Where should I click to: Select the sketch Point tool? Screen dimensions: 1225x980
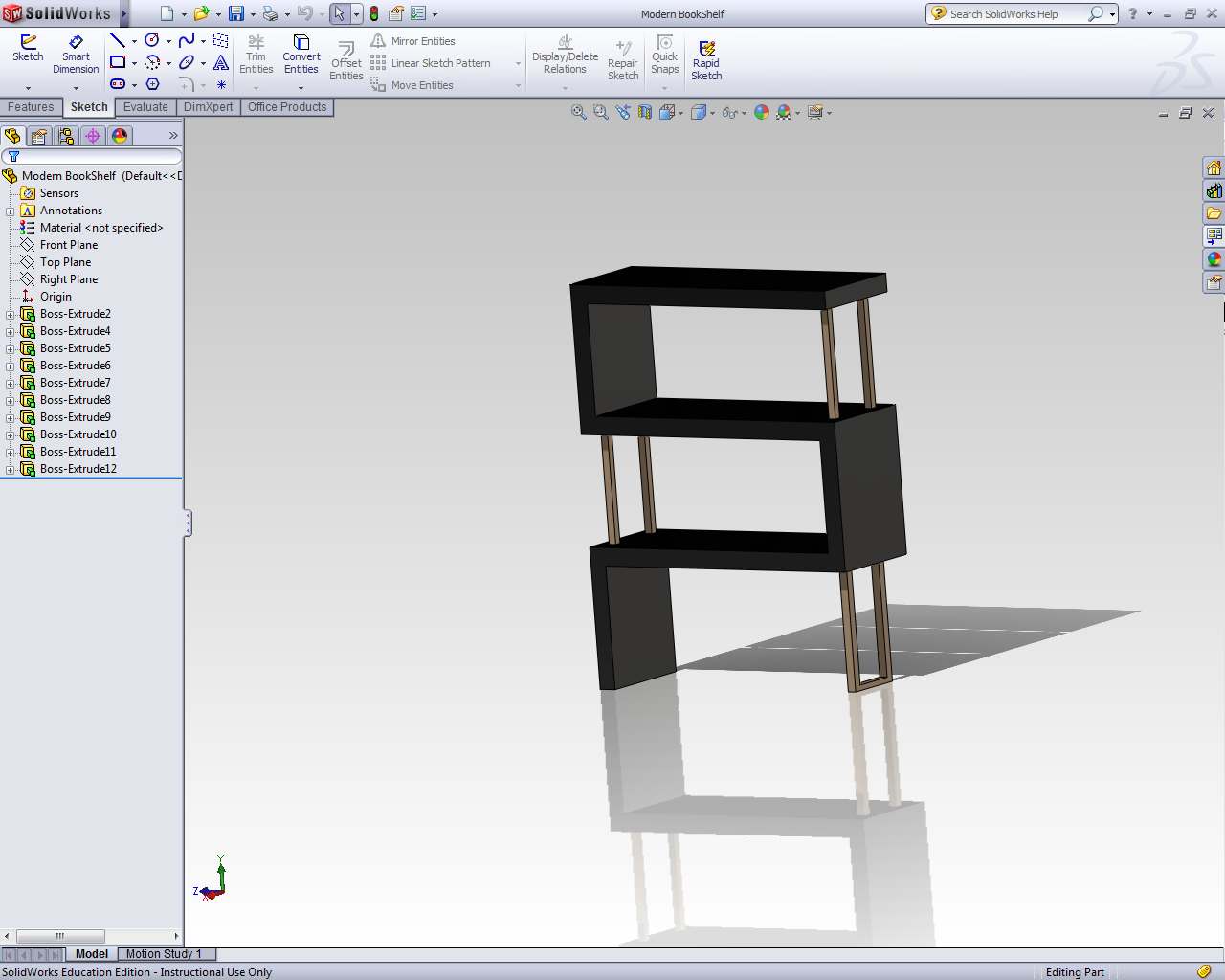(x=221, y=84)
